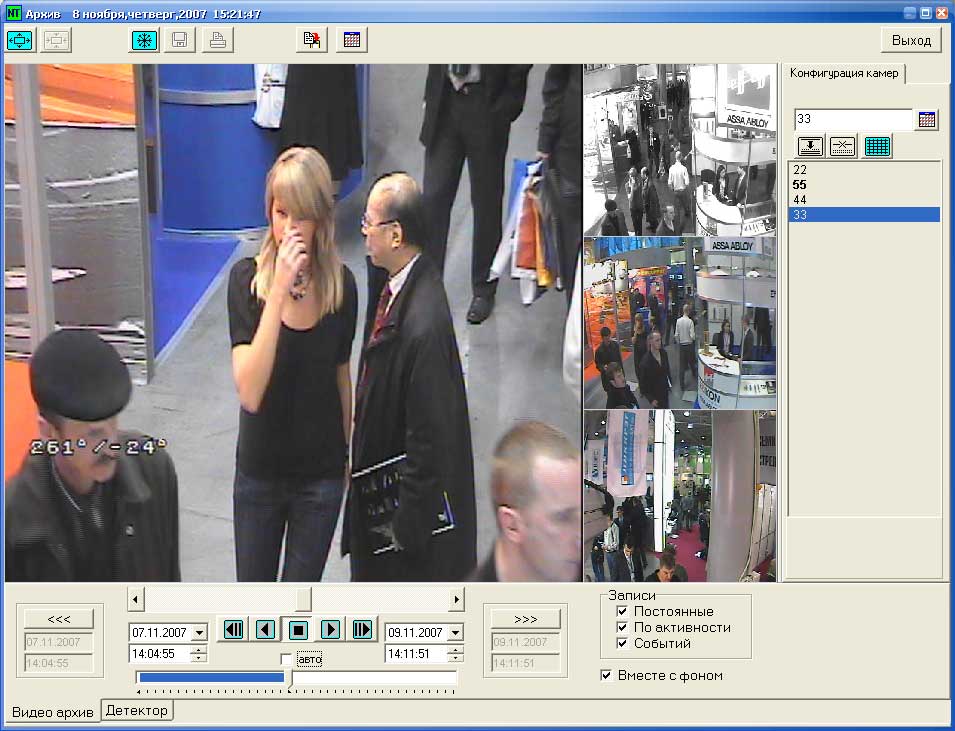
Task: Click the "Выход" exit button
Action: tap(910, 40)
